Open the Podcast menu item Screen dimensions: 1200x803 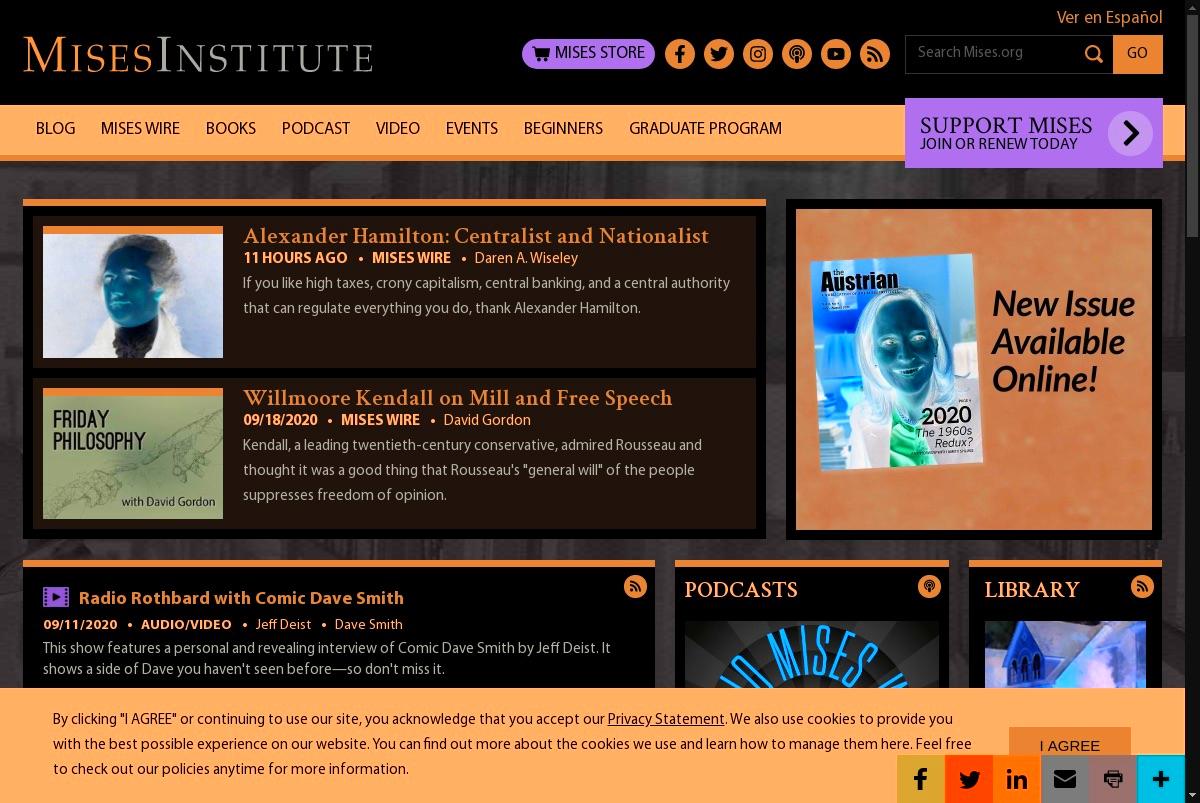point(316,129)
